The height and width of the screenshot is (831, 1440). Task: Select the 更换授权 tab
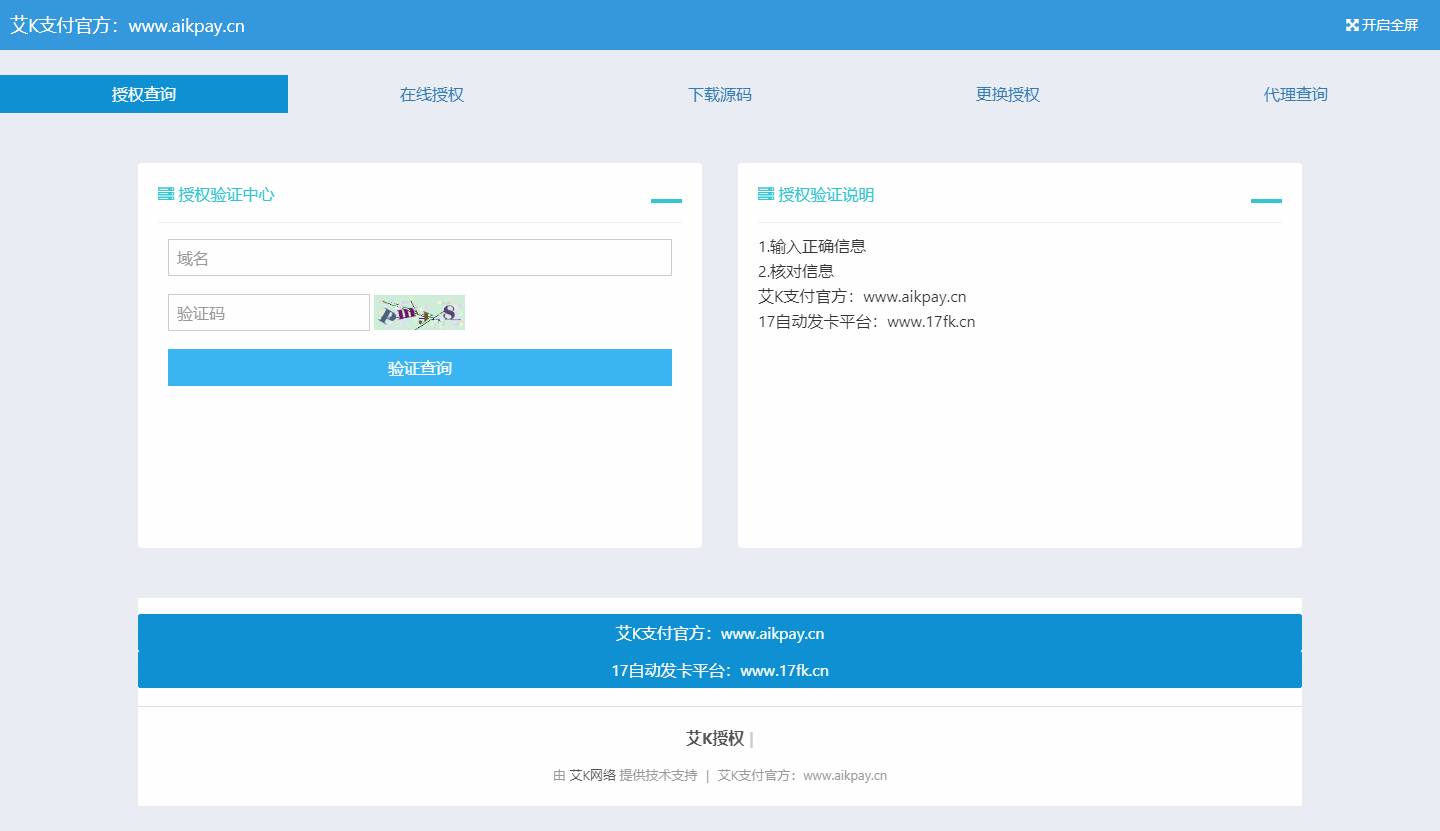(x=1006, y=93)
